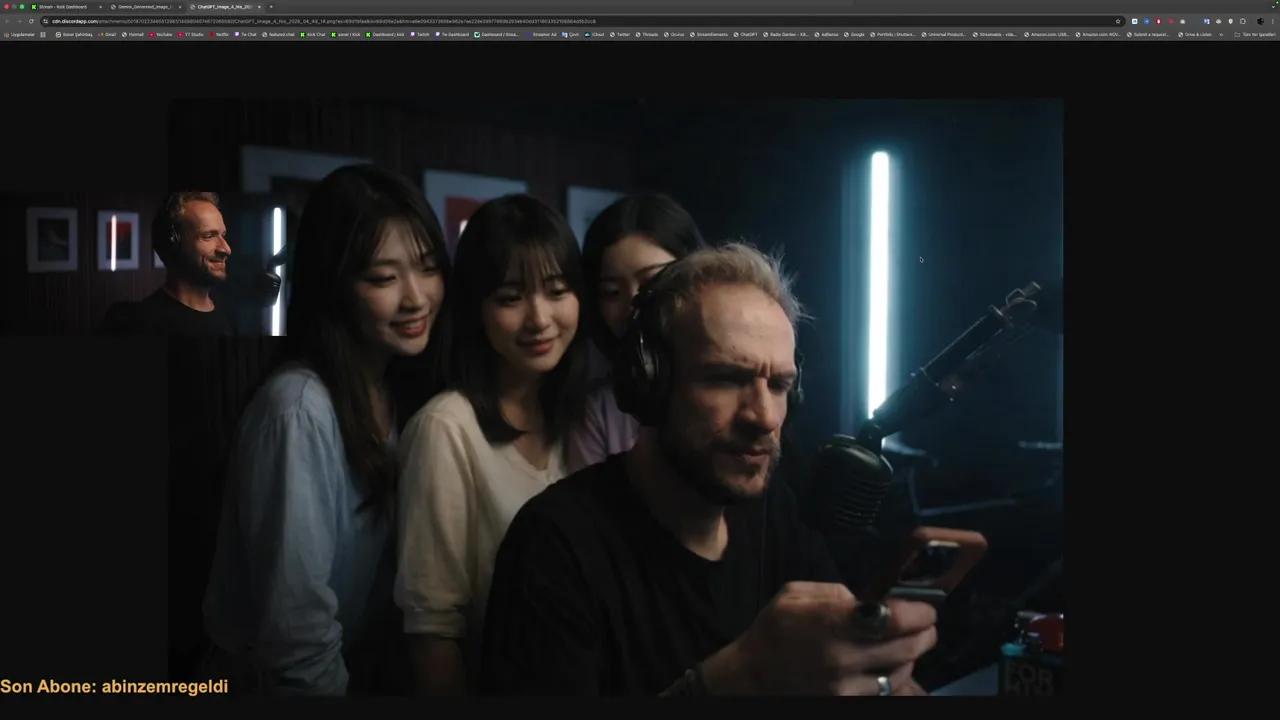Open the AdSense bookmark
Viewport: 1280px width, 720px height.
(826, 34)
